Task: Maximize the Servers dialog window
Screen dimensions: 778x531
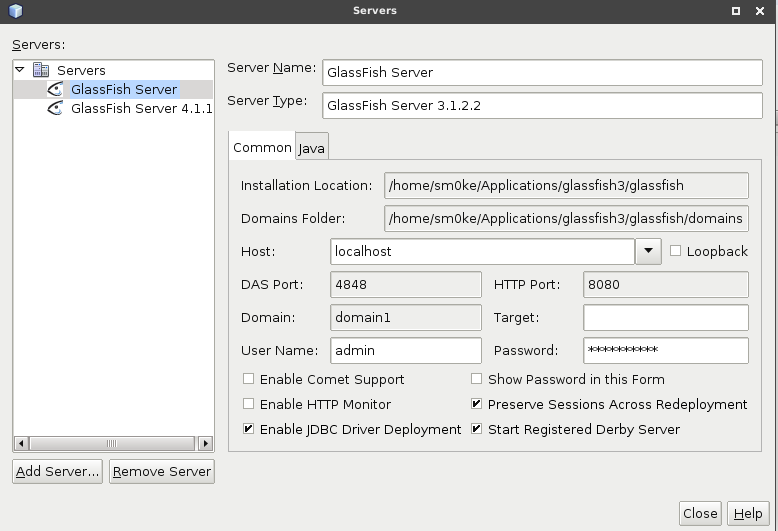Action: (736, 10)
